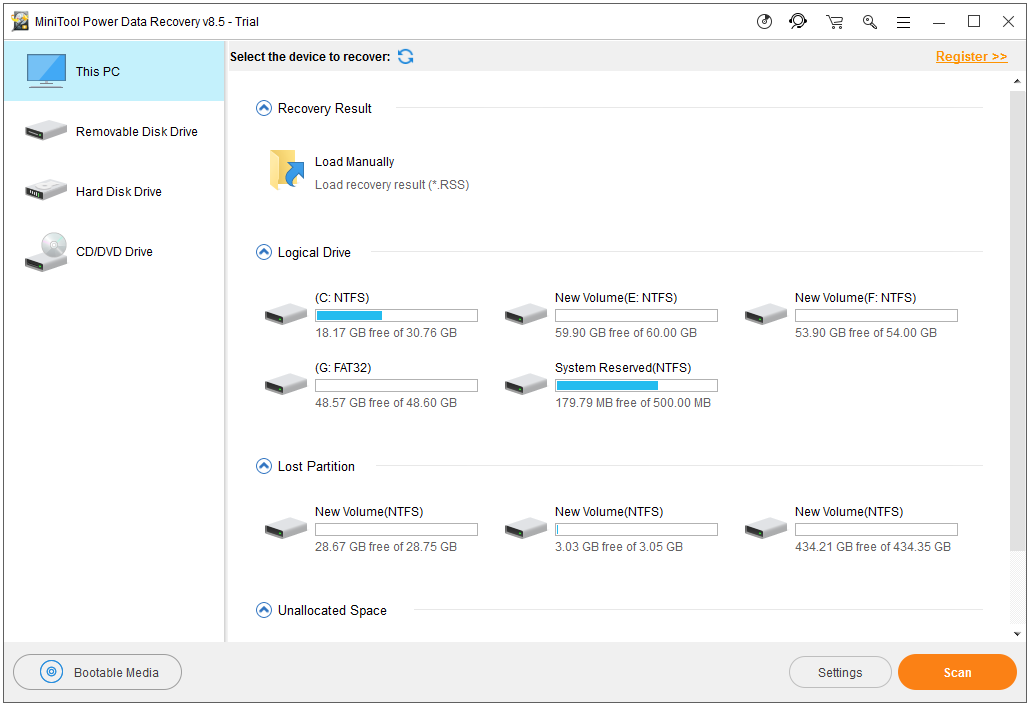Image resolution: width=1030 pixels, height=707 pixels.
Task: Switch to Removable Disk Drive tab
Action: [114, 131]
